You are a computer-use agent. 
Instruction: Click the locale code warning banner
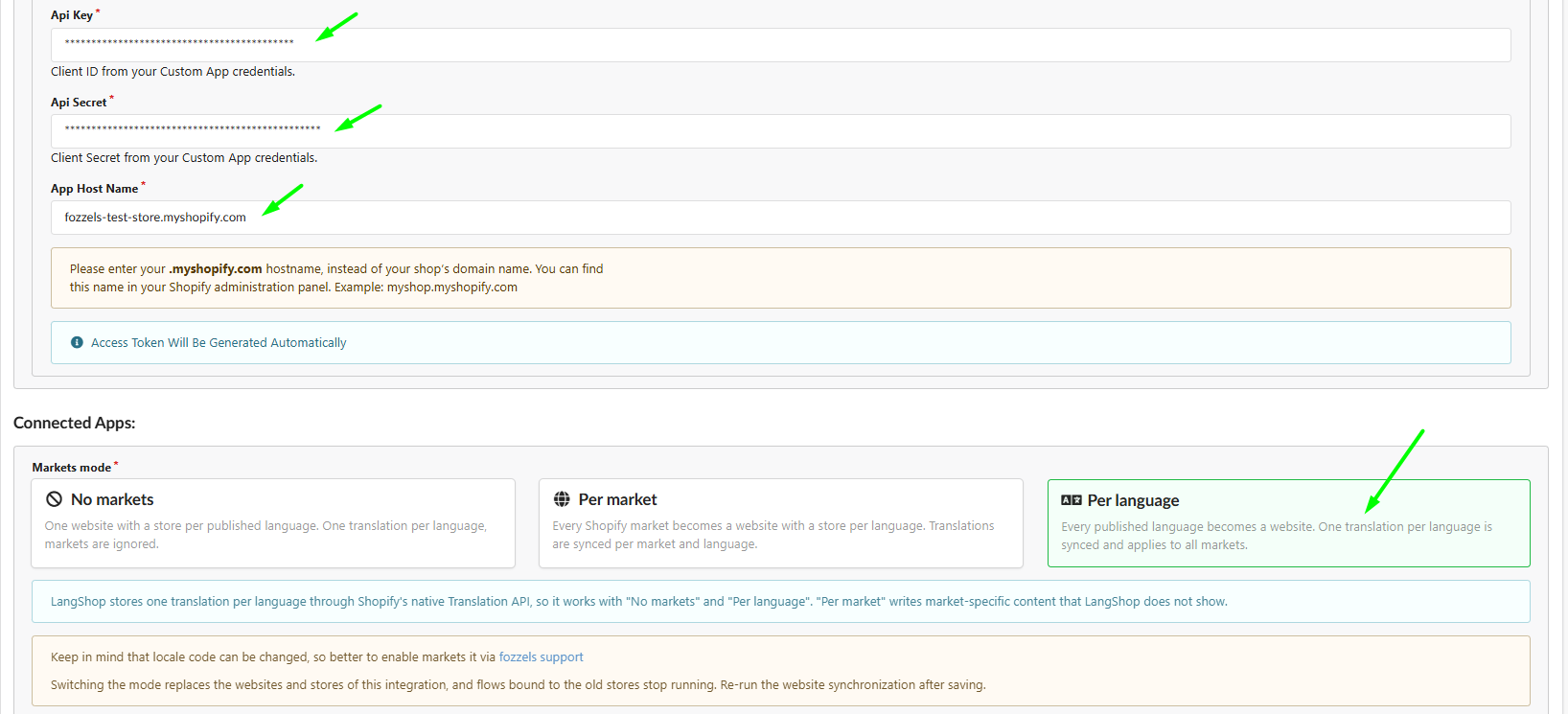click(x=781, y=671)
